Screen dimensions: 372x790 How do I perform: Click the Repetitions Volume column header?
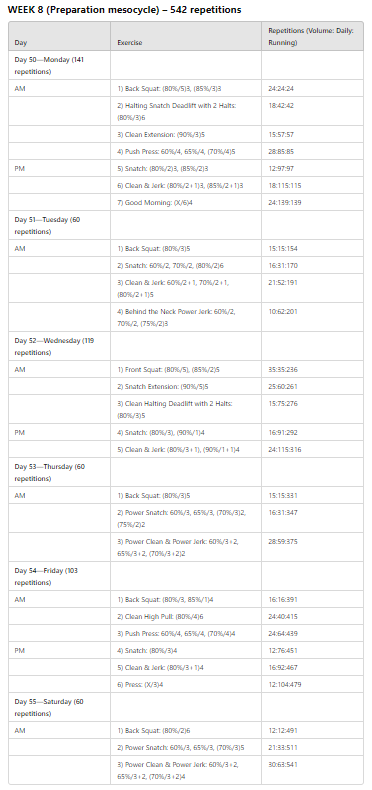(312, 36)
